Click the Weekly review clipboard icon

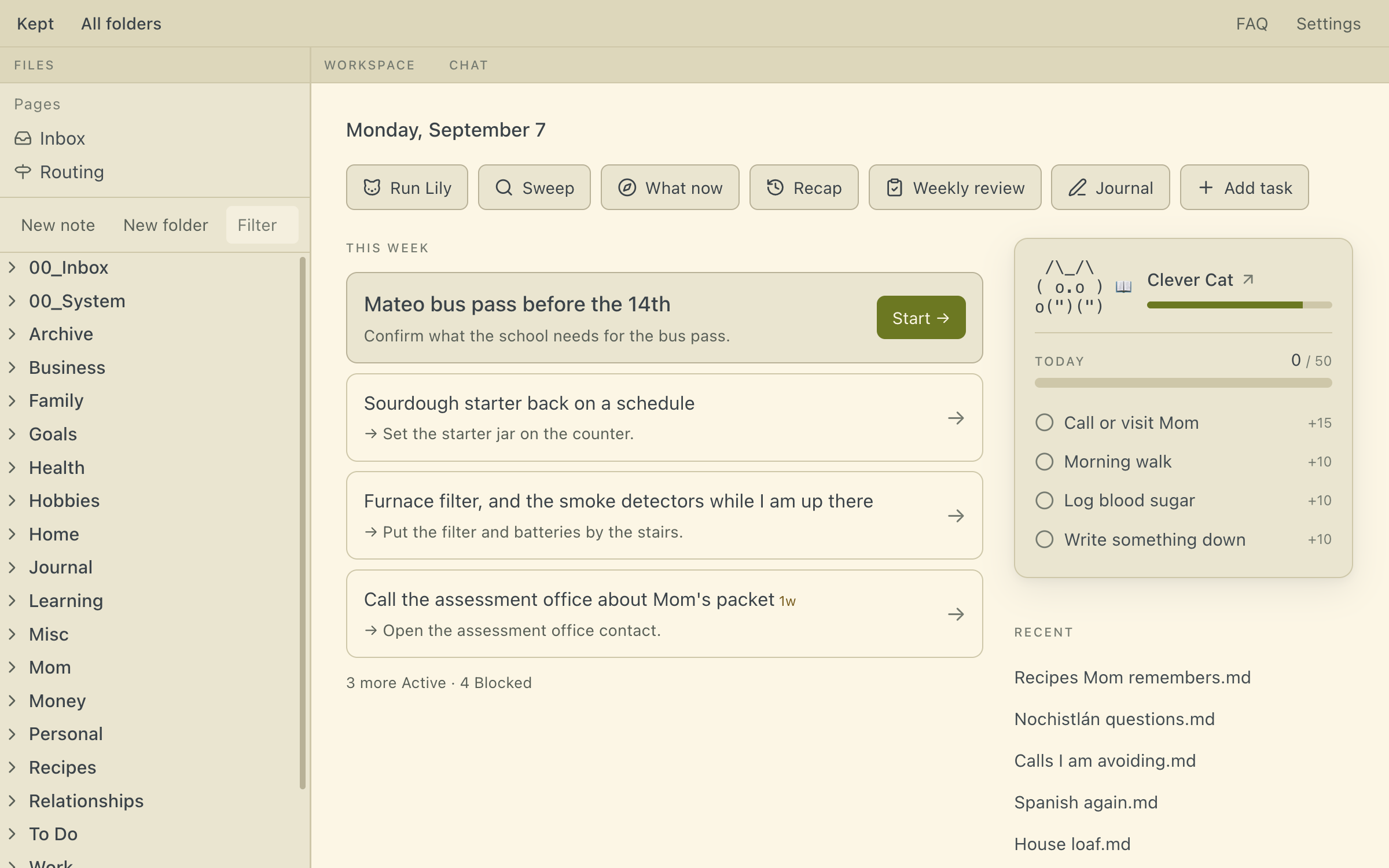894,187
